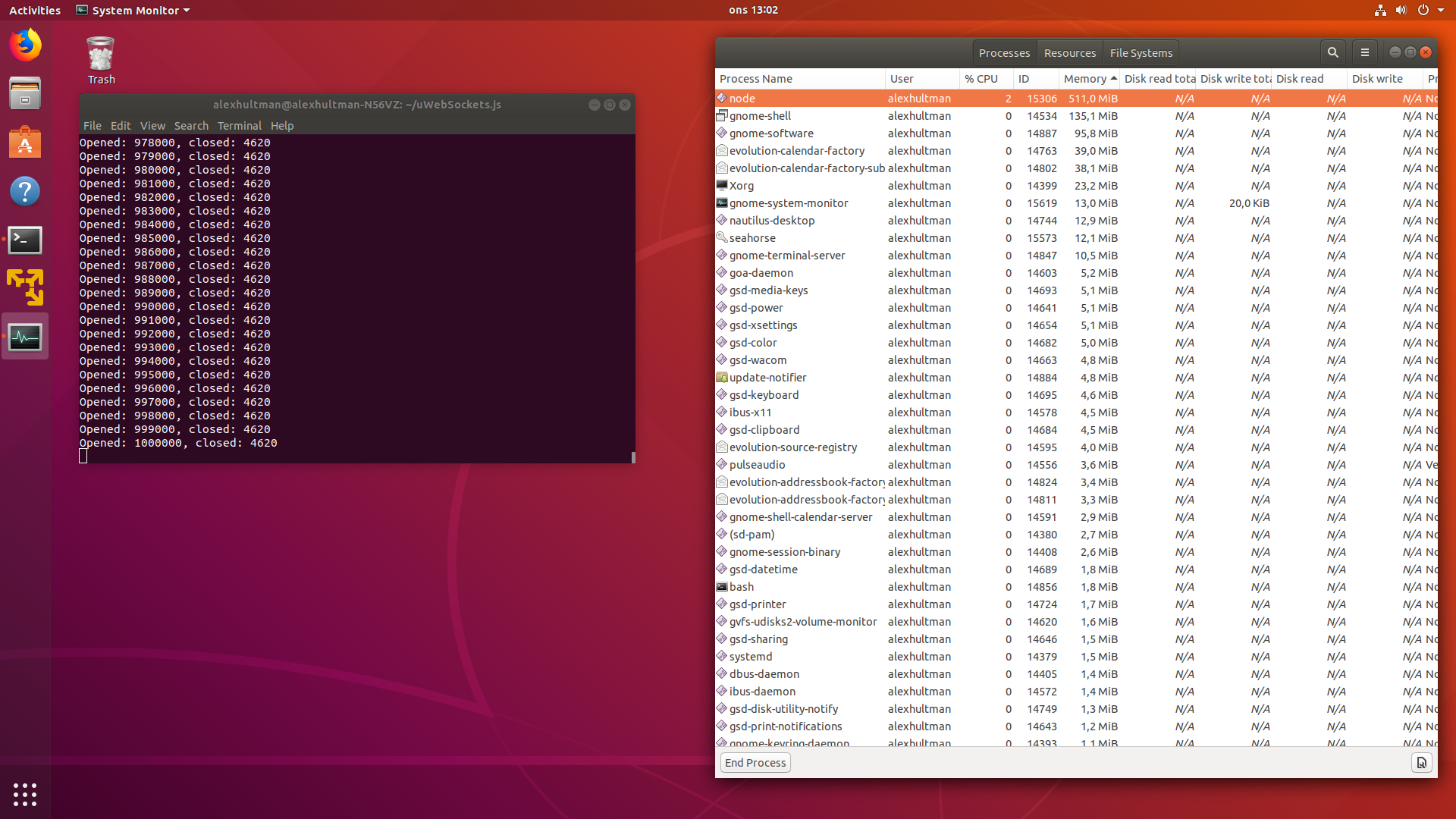The height and width of the screenshot is (819, 1456).
Task: Show the applications grid
Action: tap(25, 794)
